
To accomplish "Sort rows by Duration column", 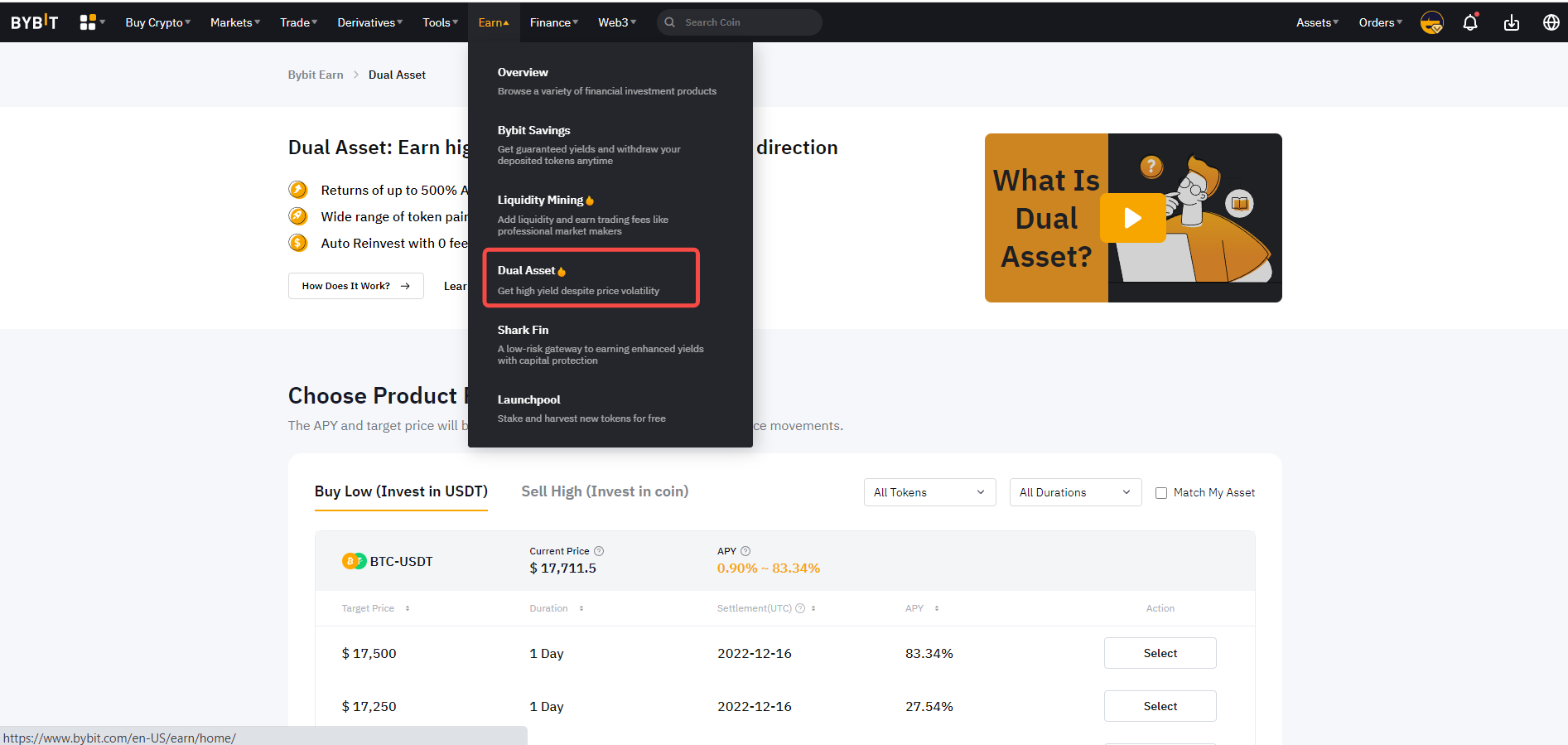I will click(581, 608).
